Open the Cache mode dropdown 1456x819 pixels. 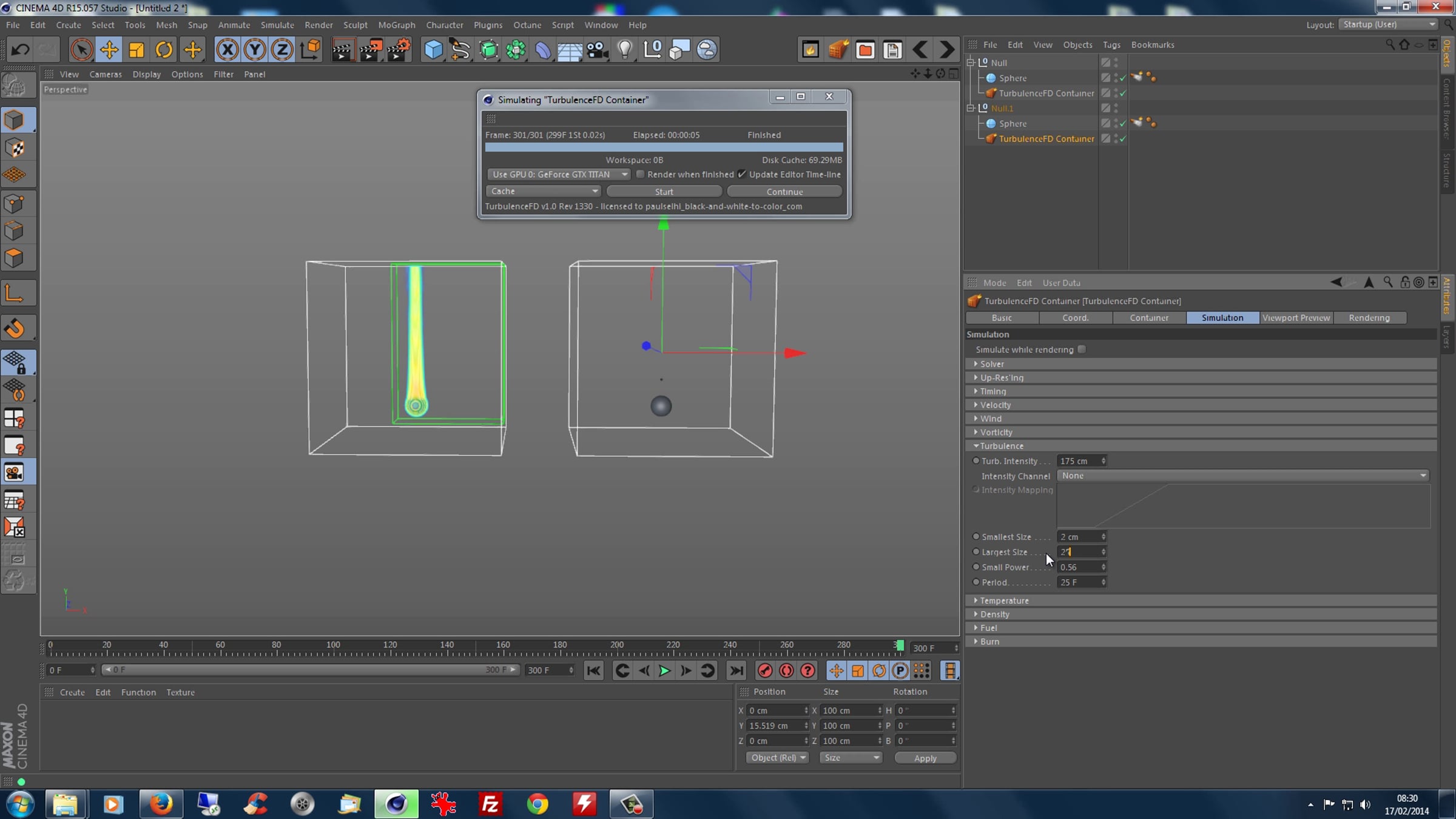[x=543, y=191]
